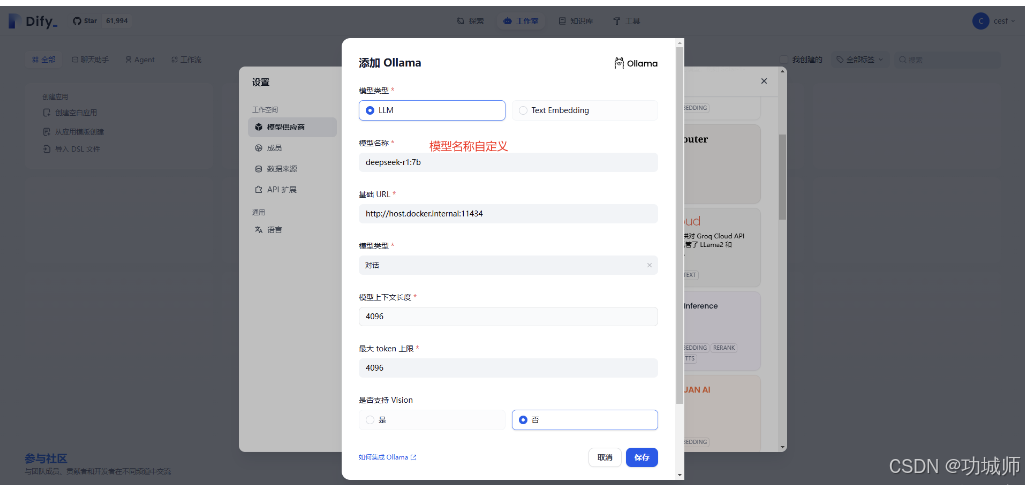
Task: Click the 工具 hammer icon
Action: pyautogui.click(x=616, y=21)
